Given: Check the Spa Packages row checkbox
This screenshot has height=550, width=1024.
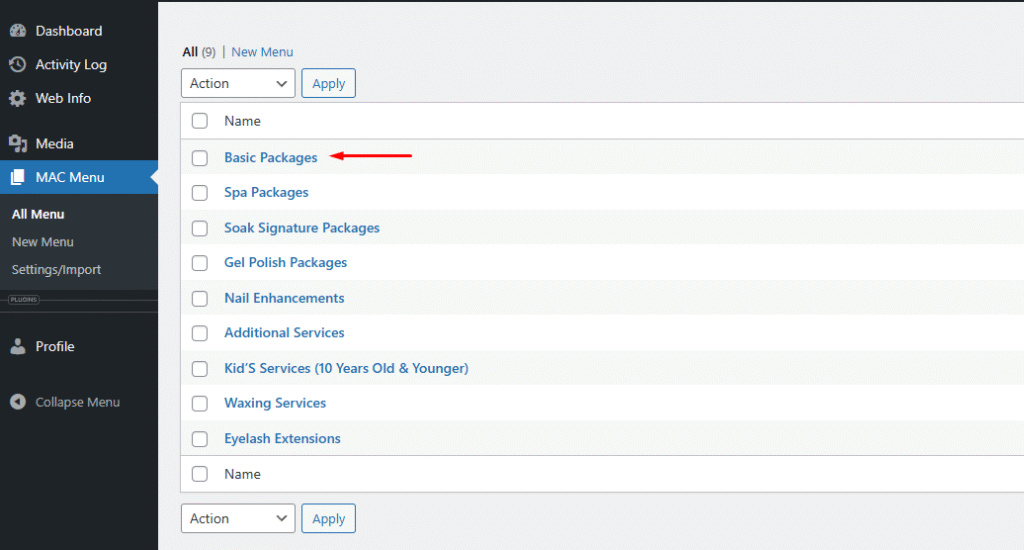Looking at the screenshot, I should tap(200, 193).
